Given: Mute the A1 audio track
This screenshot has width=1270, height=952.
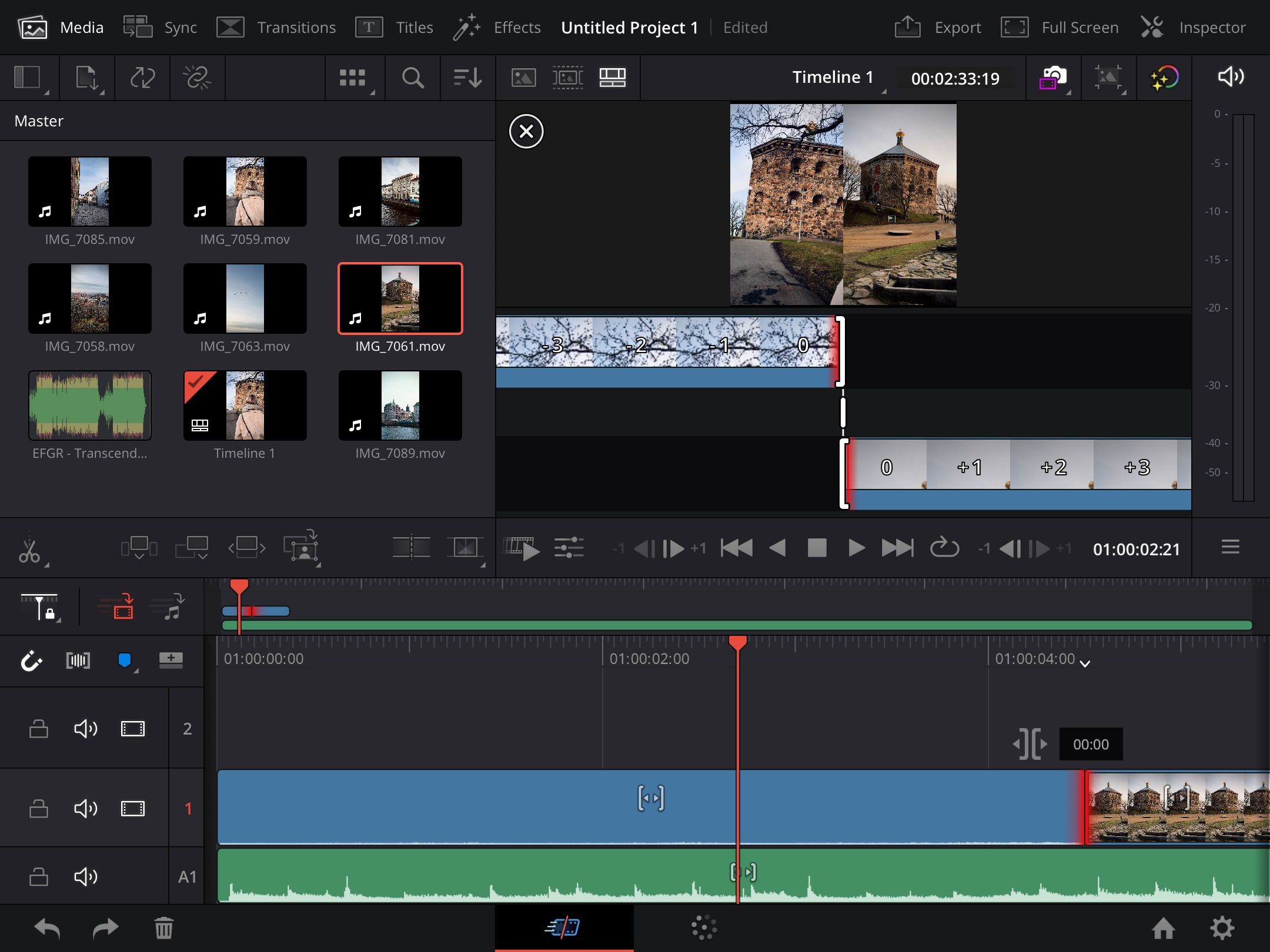Looking at the screenshot, I should click(85, 876).
